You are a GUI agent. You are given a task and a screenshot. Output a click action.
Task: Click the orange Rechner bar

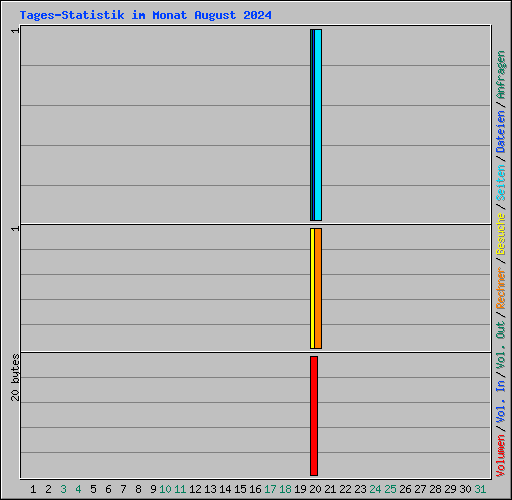318,288
